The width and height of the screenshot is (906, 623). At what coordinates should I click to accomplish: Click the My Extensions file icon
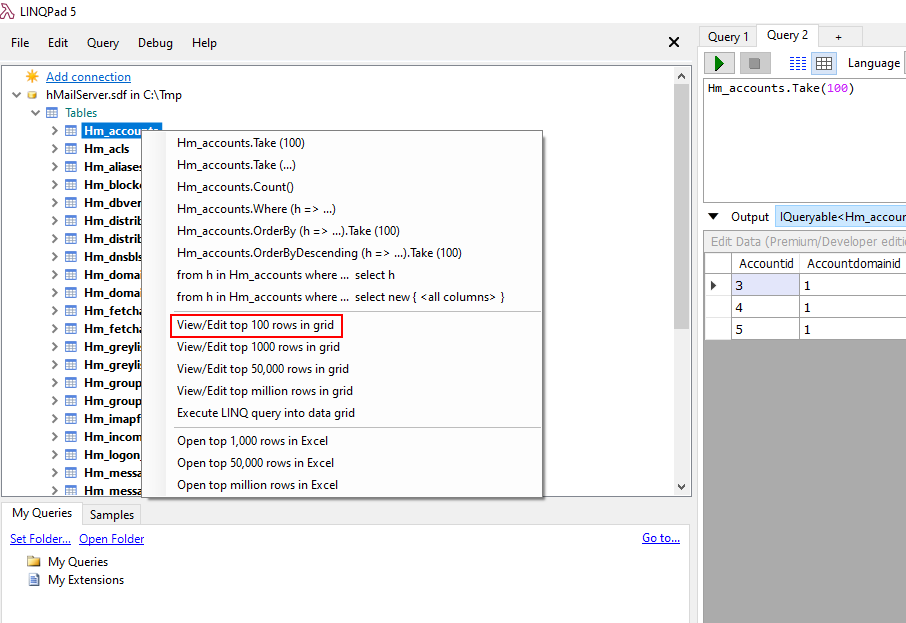(34, 580)
